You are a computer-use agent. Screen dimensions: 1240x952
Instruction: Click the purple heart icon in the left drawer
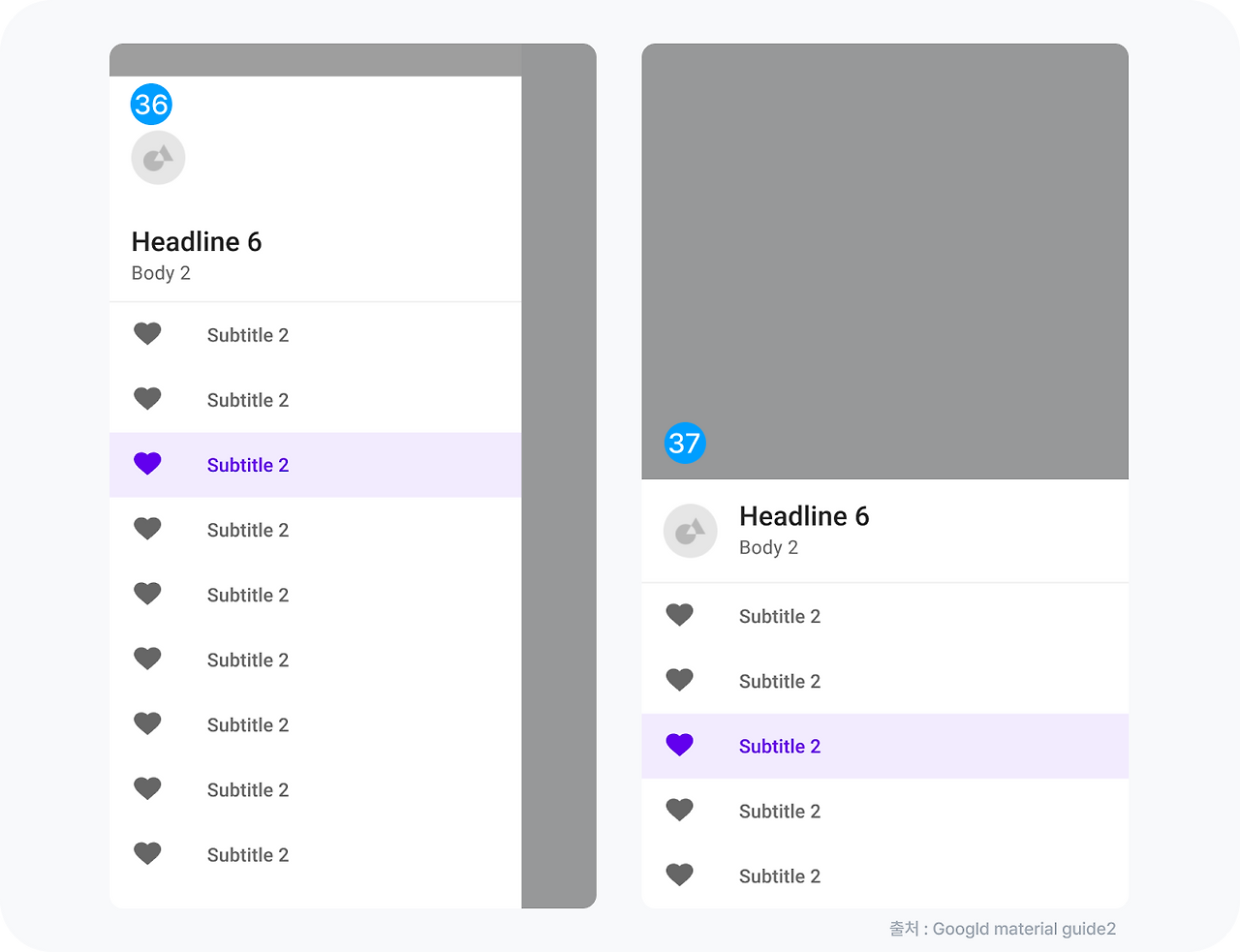147,464
